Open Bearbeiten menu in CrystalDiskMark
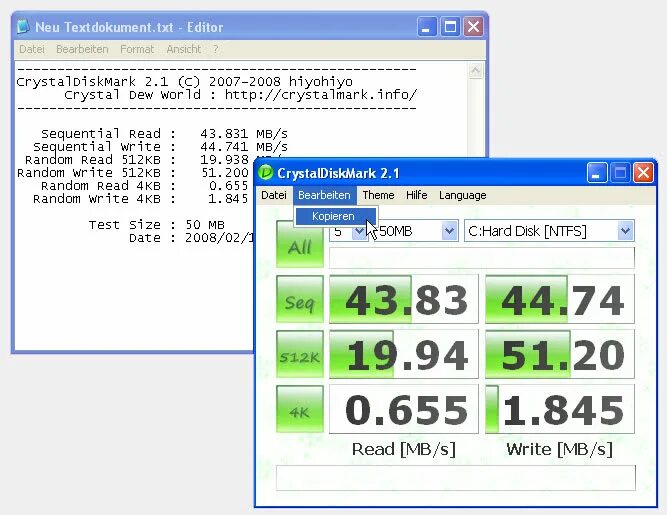 324,195
